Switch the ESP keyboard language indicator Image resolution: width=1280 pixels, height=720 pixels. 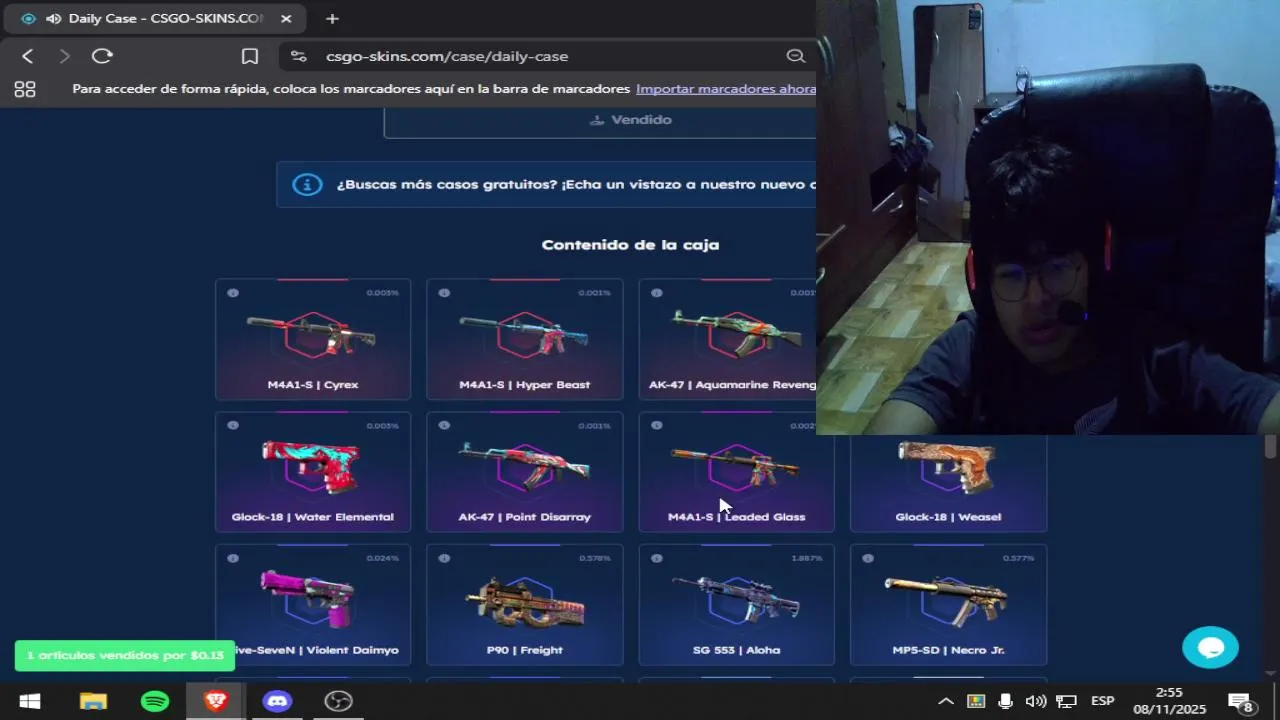click(1103, 701)
